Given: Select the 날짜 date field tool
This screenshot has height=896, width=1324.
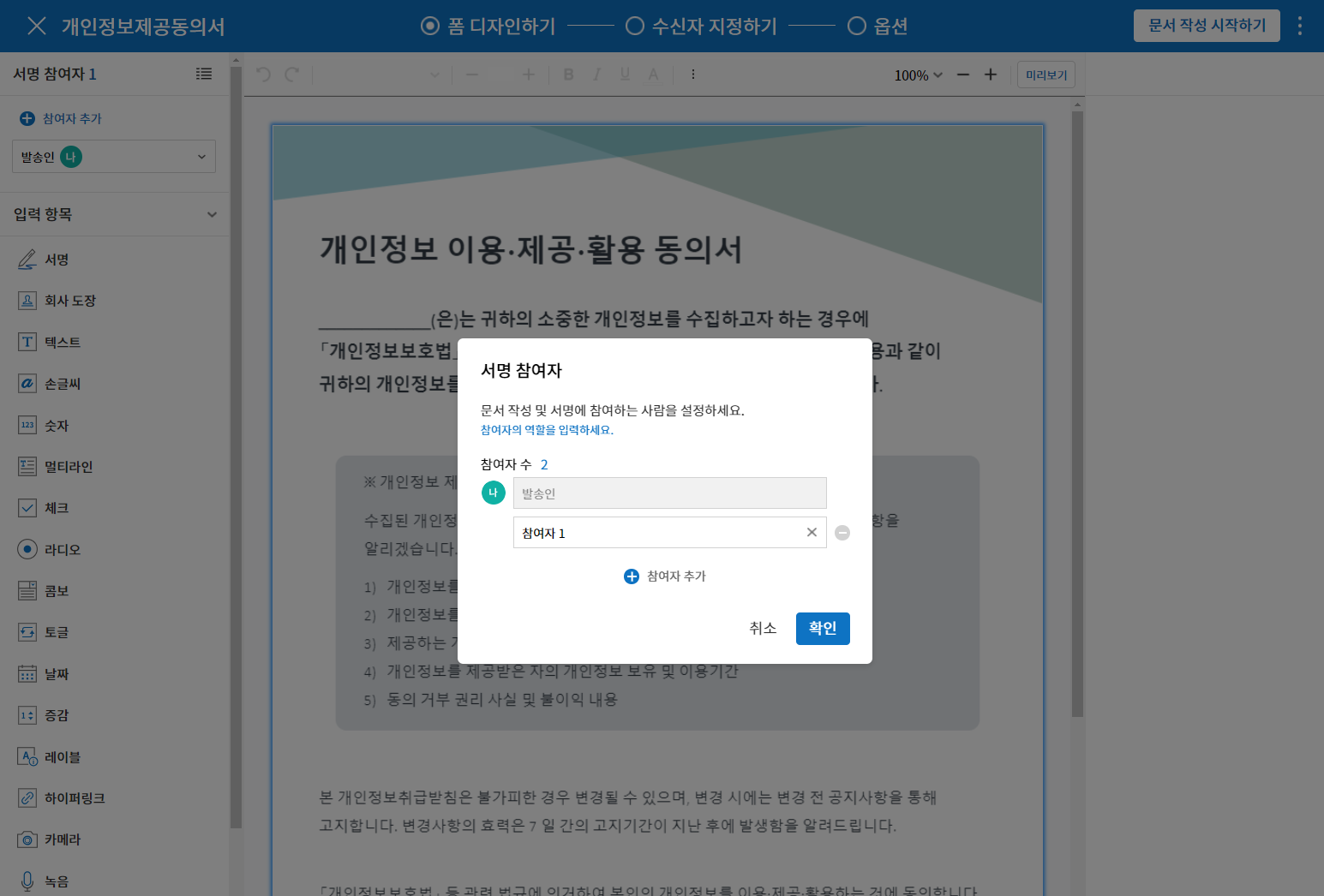Looking at the screenshot, I should tap(43, 673).
